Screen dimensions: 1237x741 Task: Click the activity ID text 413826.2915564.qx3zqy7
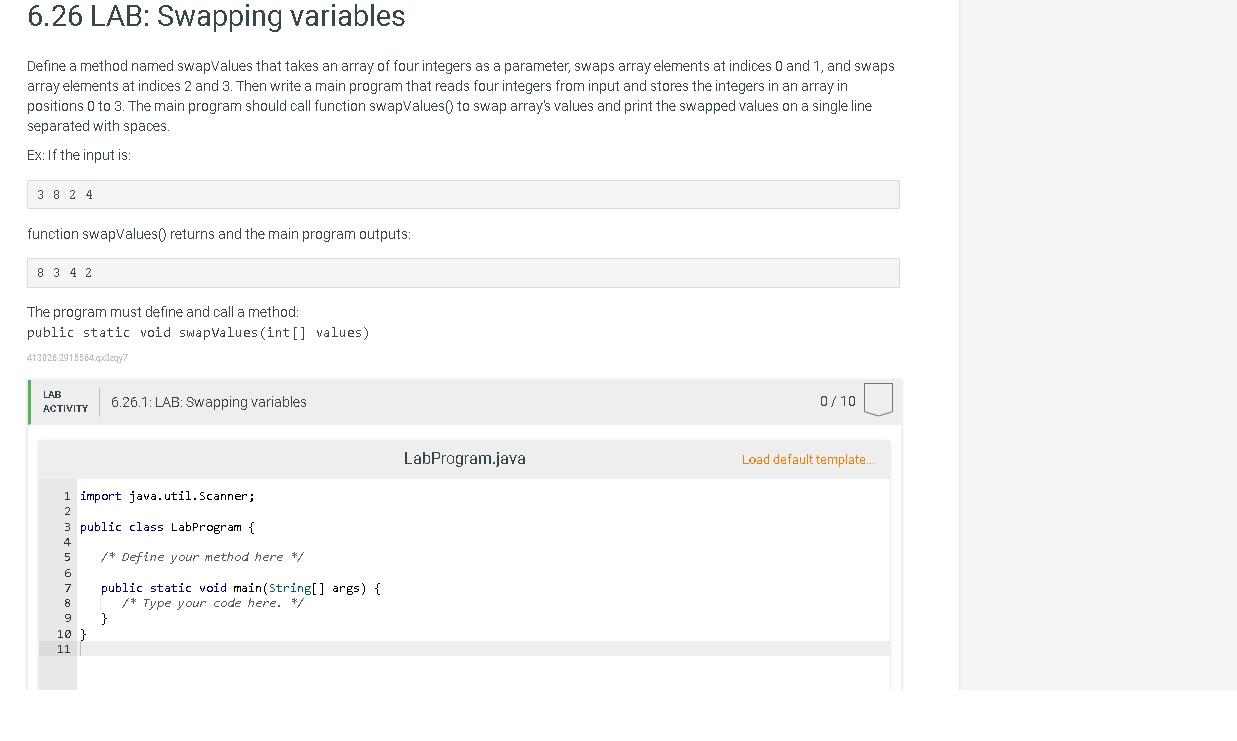click(x=77, y=358)
